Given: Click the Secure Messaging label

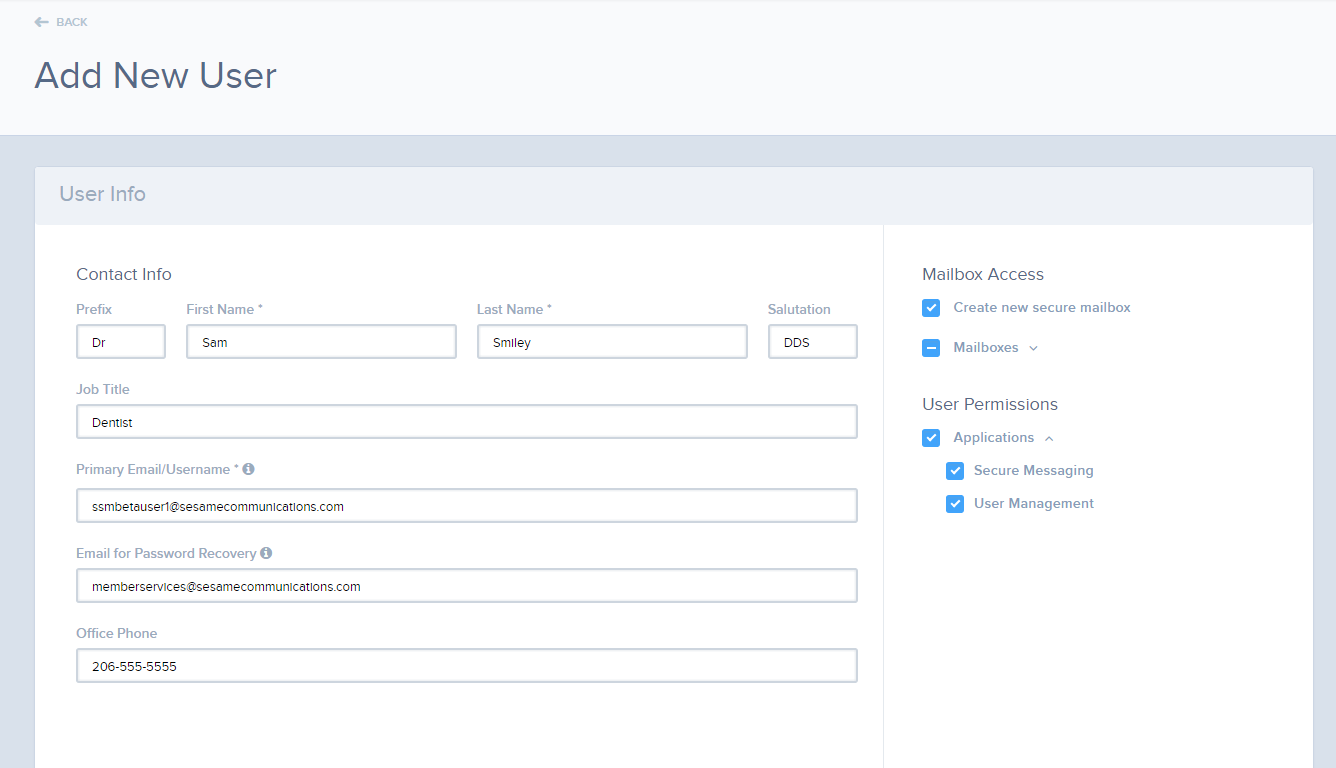Looking at the screenshot, I should (1034, 470).
